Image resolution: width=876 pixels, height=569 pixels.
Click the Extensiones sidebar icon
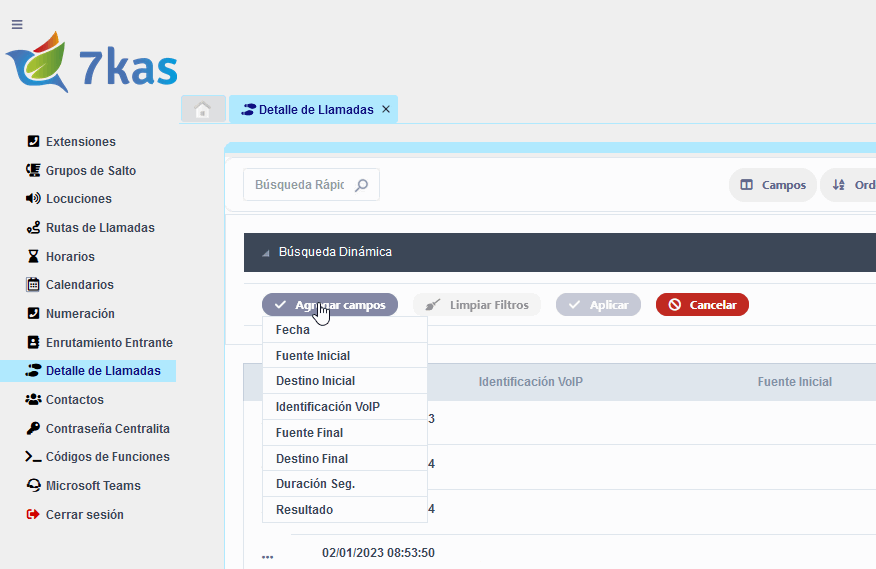coord(33,142)
